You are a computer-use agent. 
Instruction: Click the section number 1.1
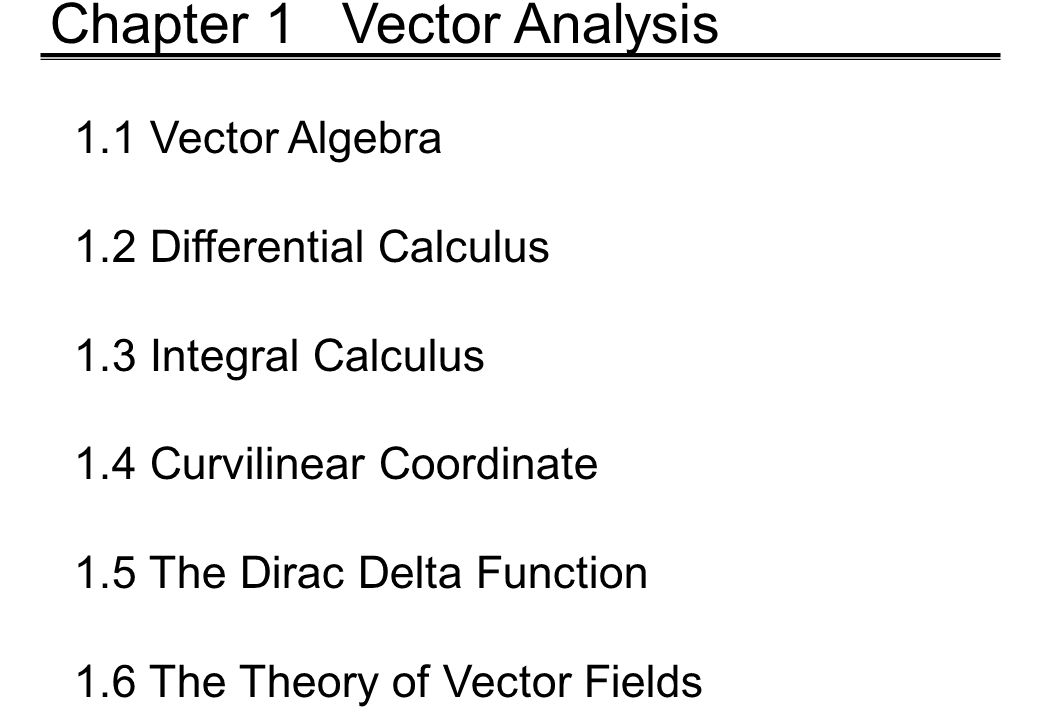tap(105, 138)
